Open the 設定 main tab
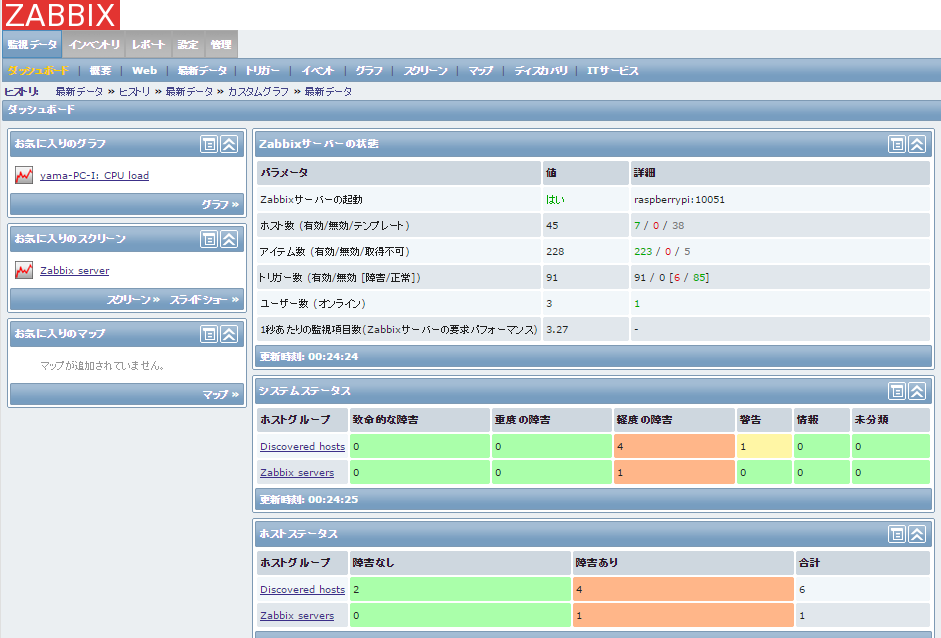 point(188,44)
